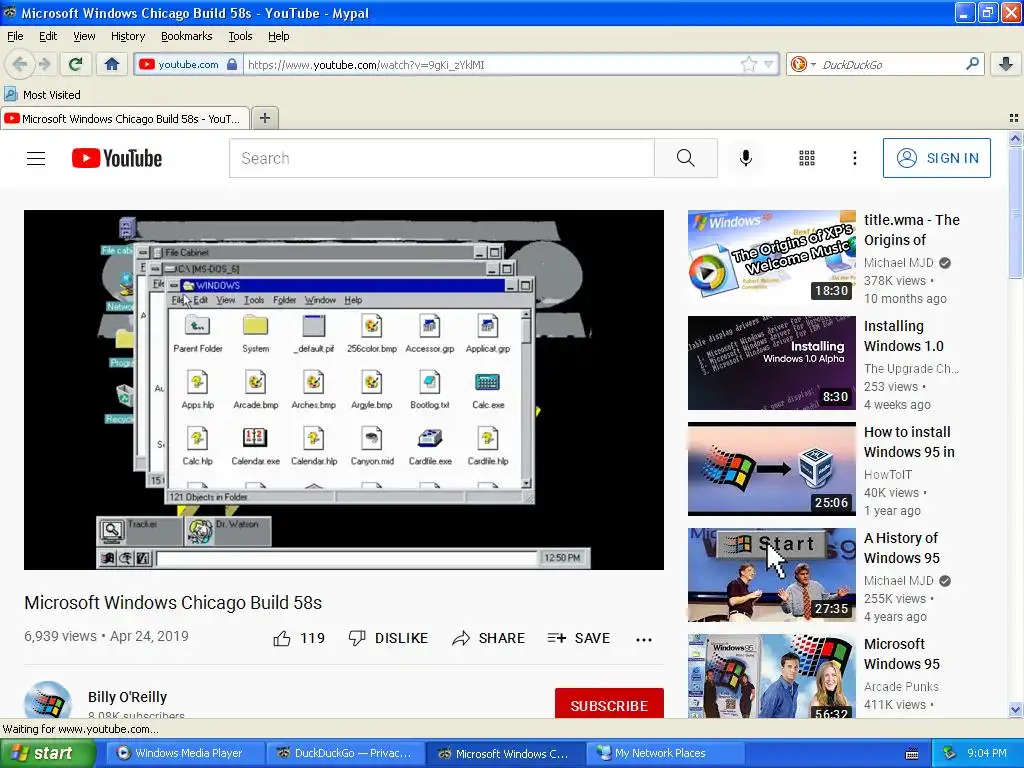Viewport: 1024px width, 768px height.
Task: Open the Edit menu
Action: point(48,37)
